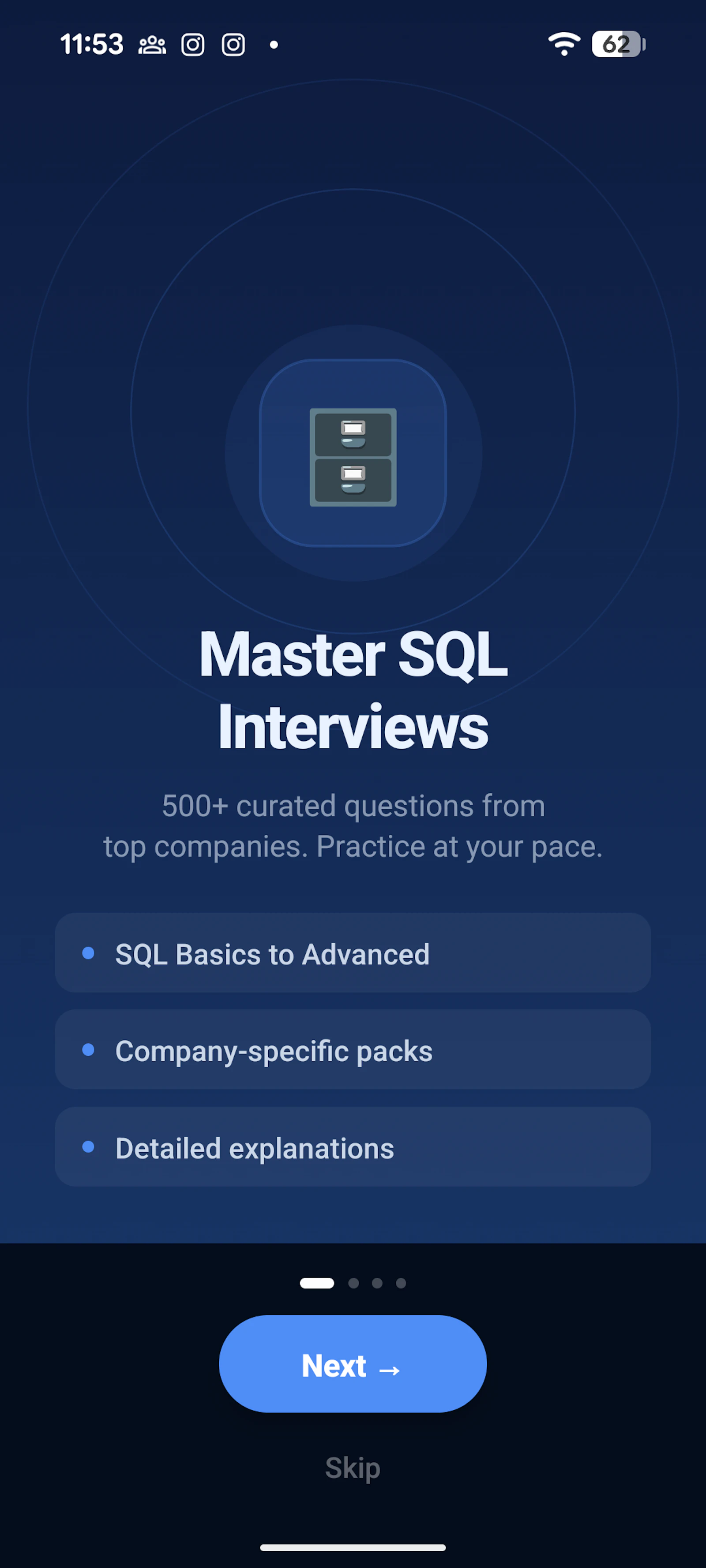The height and width of the screenshot is (1568, 706).
Task: Tap the file cabinet app icon
Action: pos(353,453)
